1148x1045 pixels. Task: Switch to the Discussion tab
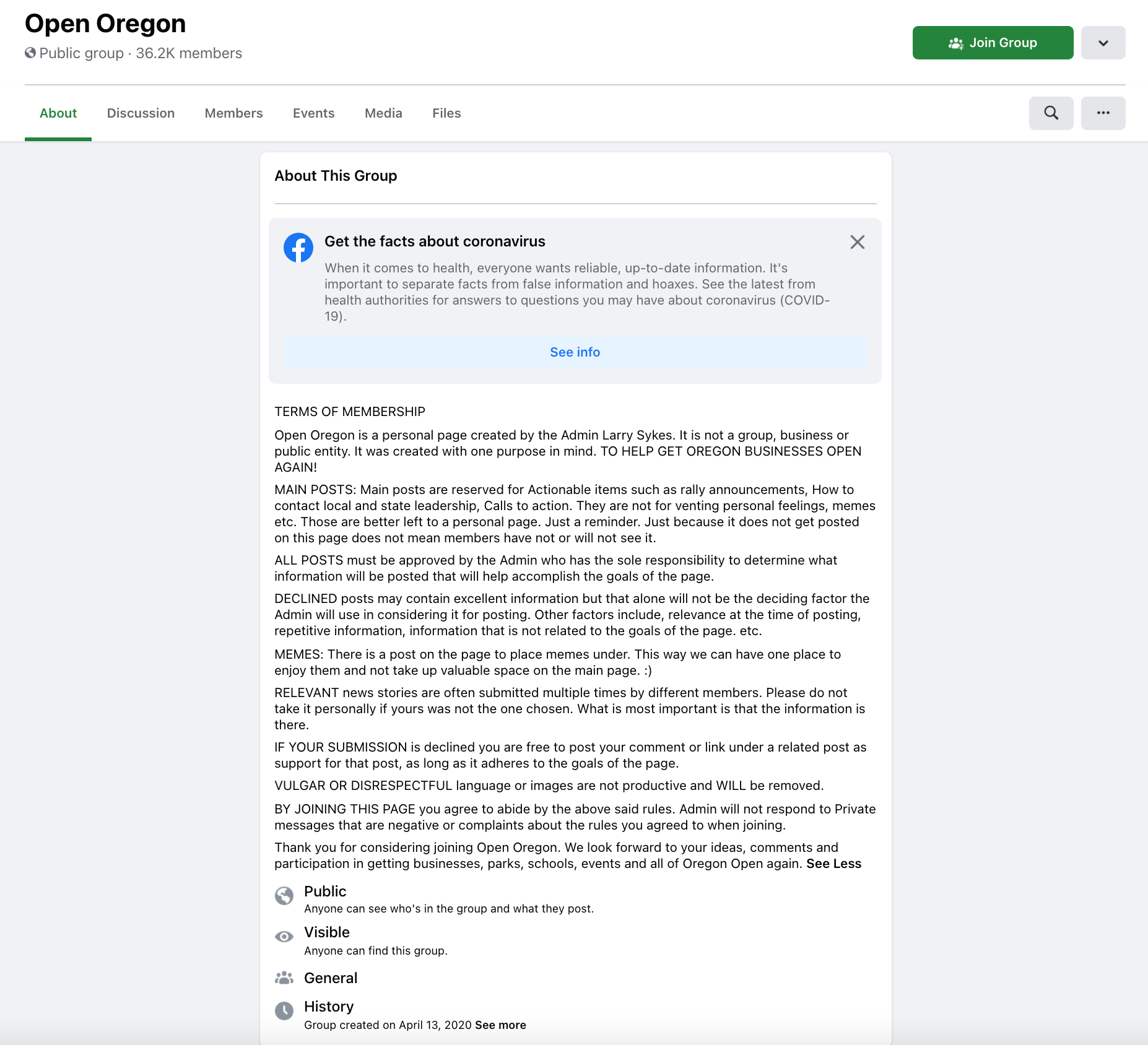click(x=141, y=113)
